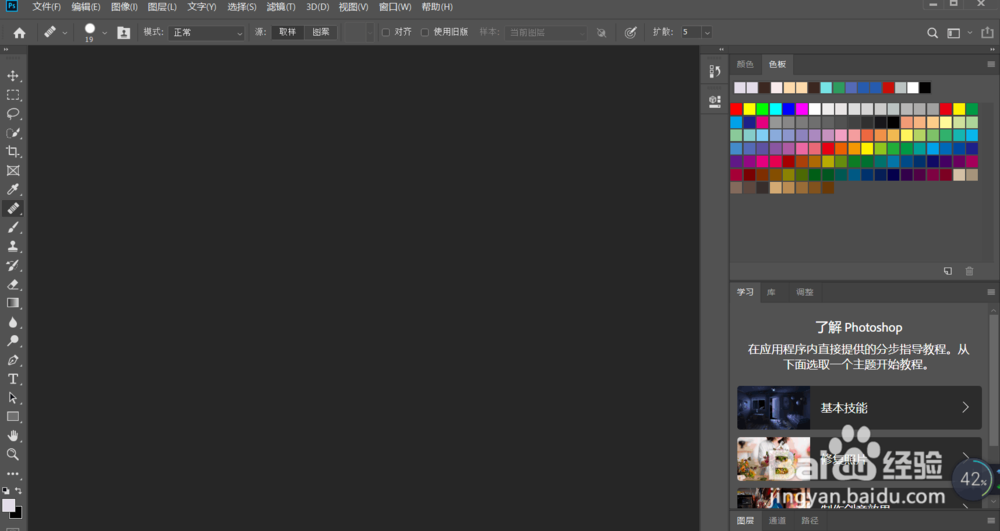Select the Dodge tool
The image size is (1000, 531).
(13, 341)
